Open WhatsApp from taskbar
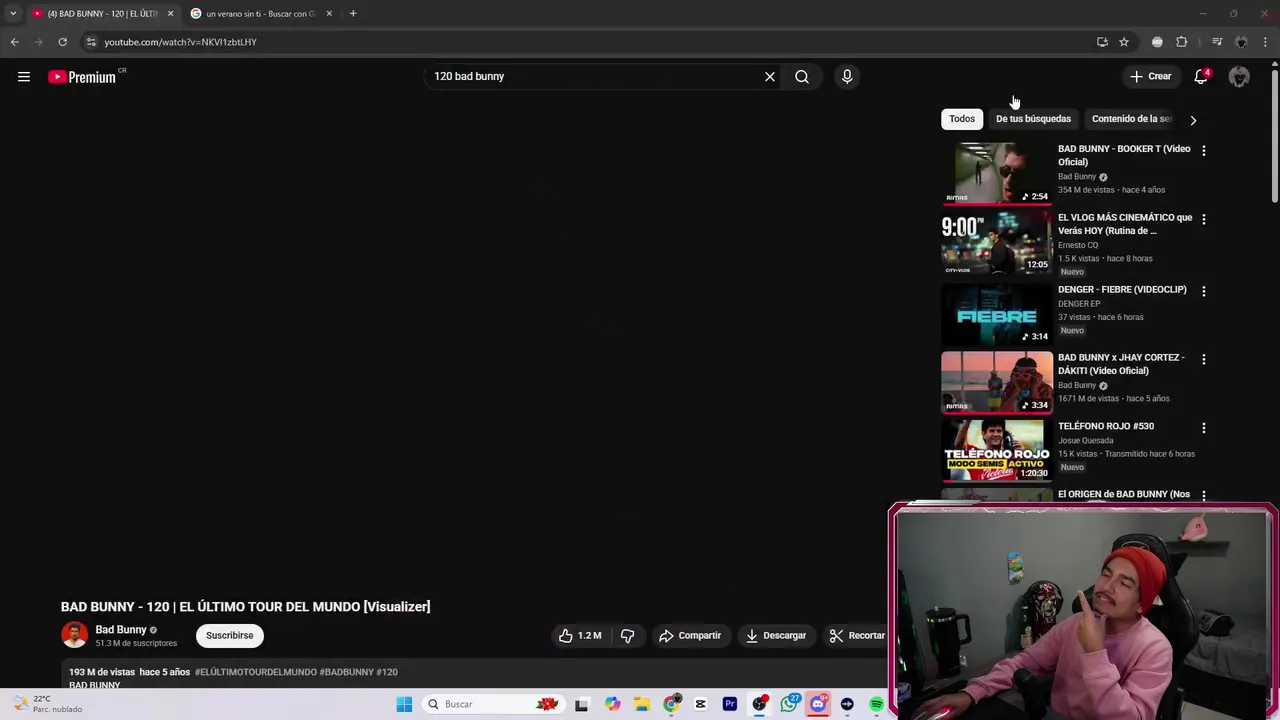 789,704
